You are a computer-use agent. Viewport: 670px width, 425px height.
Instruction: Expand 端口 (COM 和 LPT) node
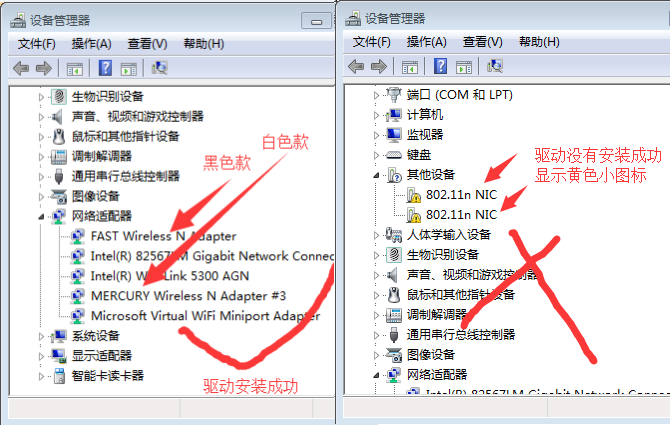(376, 95)
